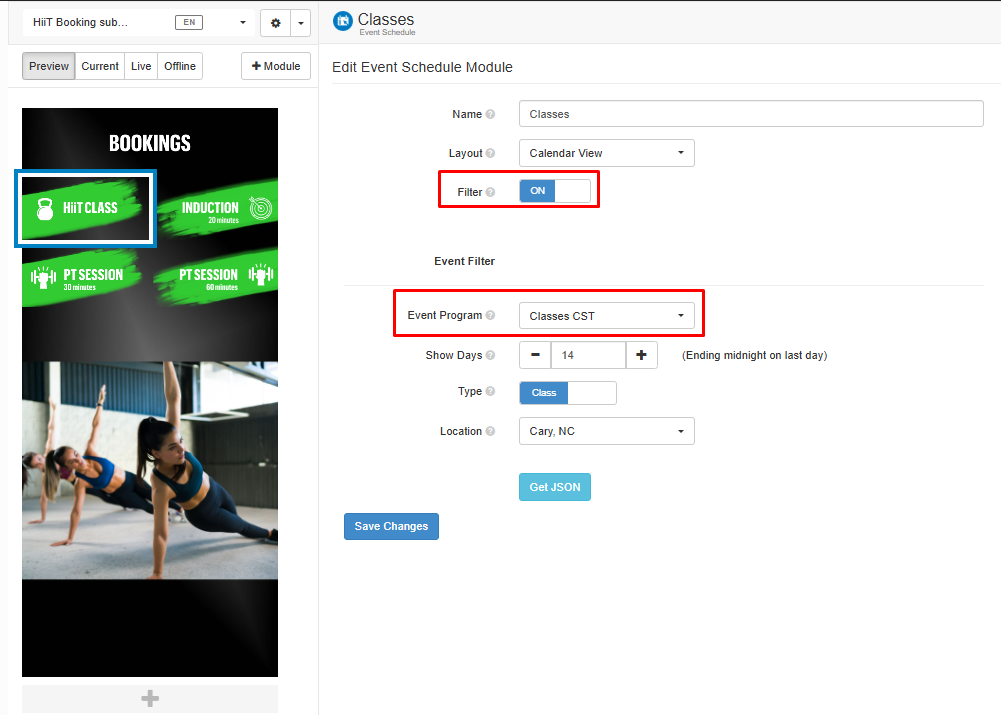The width and height of the screenshot is (1001, 715).
Task: Click the plus icon below the preview panel
Action: tap(149, 698)
